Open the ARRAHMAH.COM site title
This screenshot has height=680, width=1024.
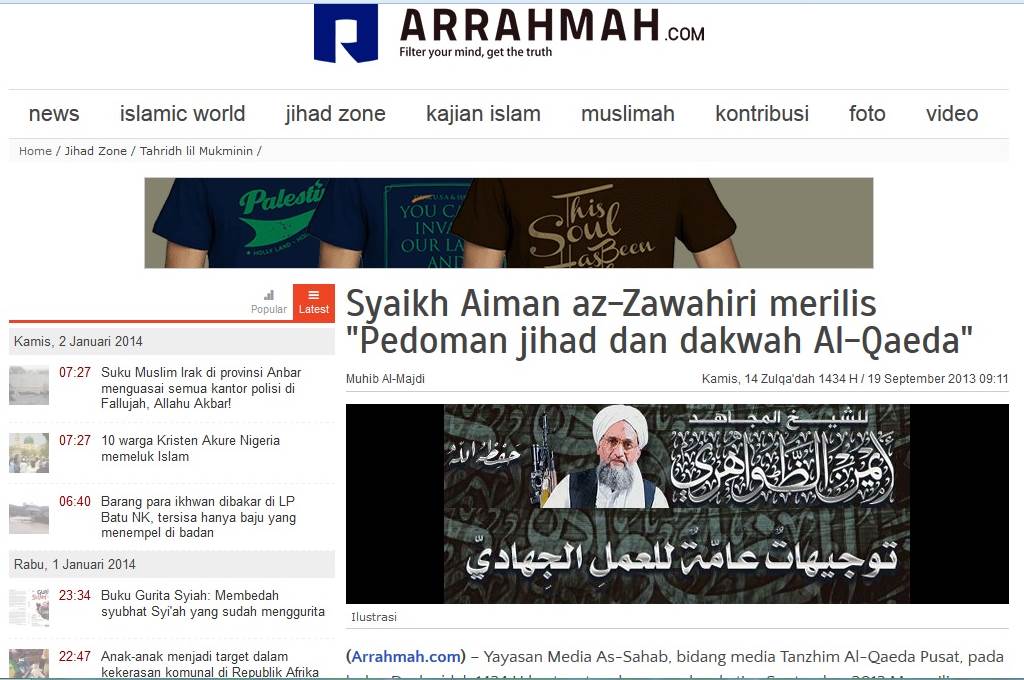click(x=552, y=26)
